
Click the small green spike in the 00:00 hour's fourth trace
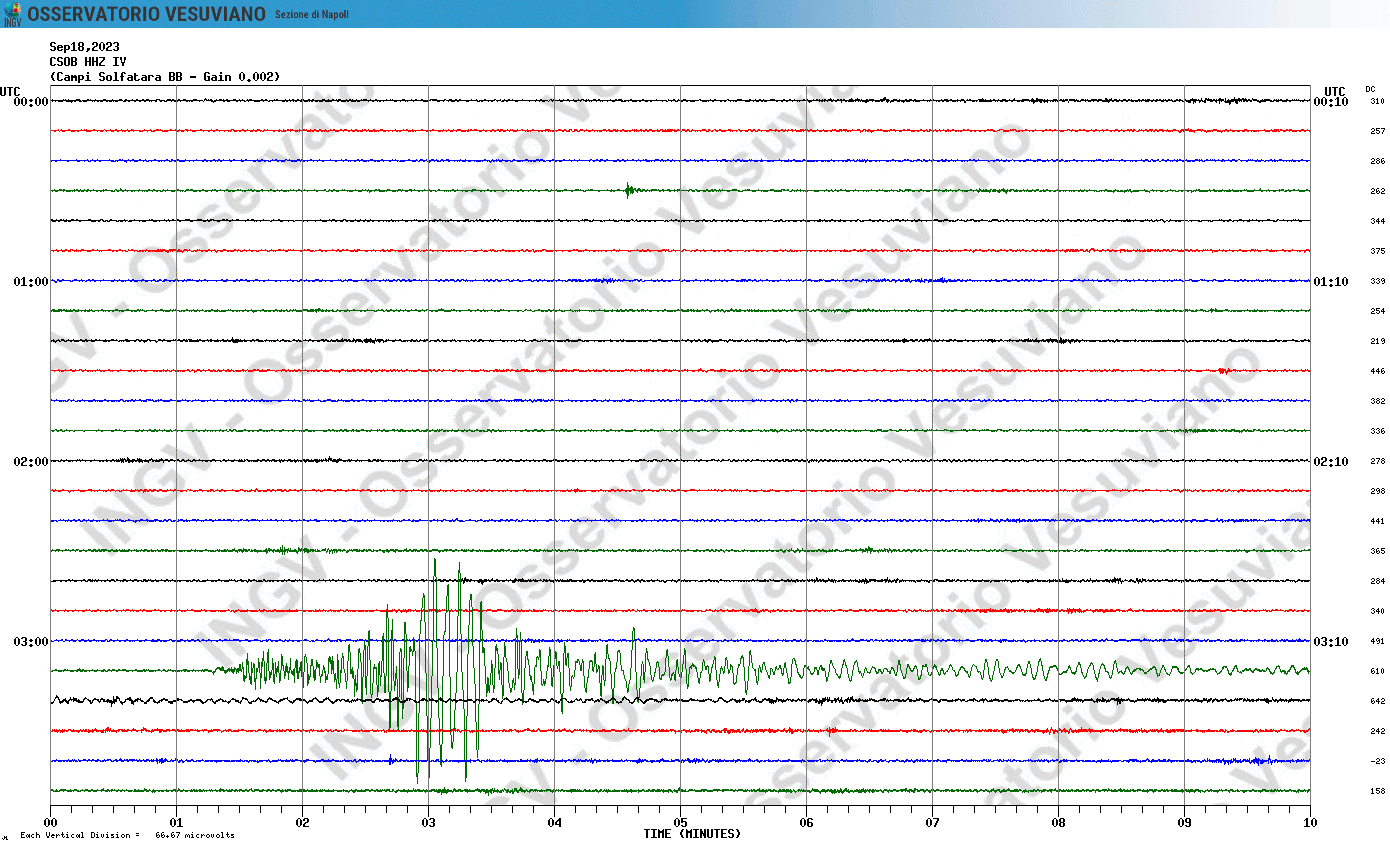(x=628, y=190)
